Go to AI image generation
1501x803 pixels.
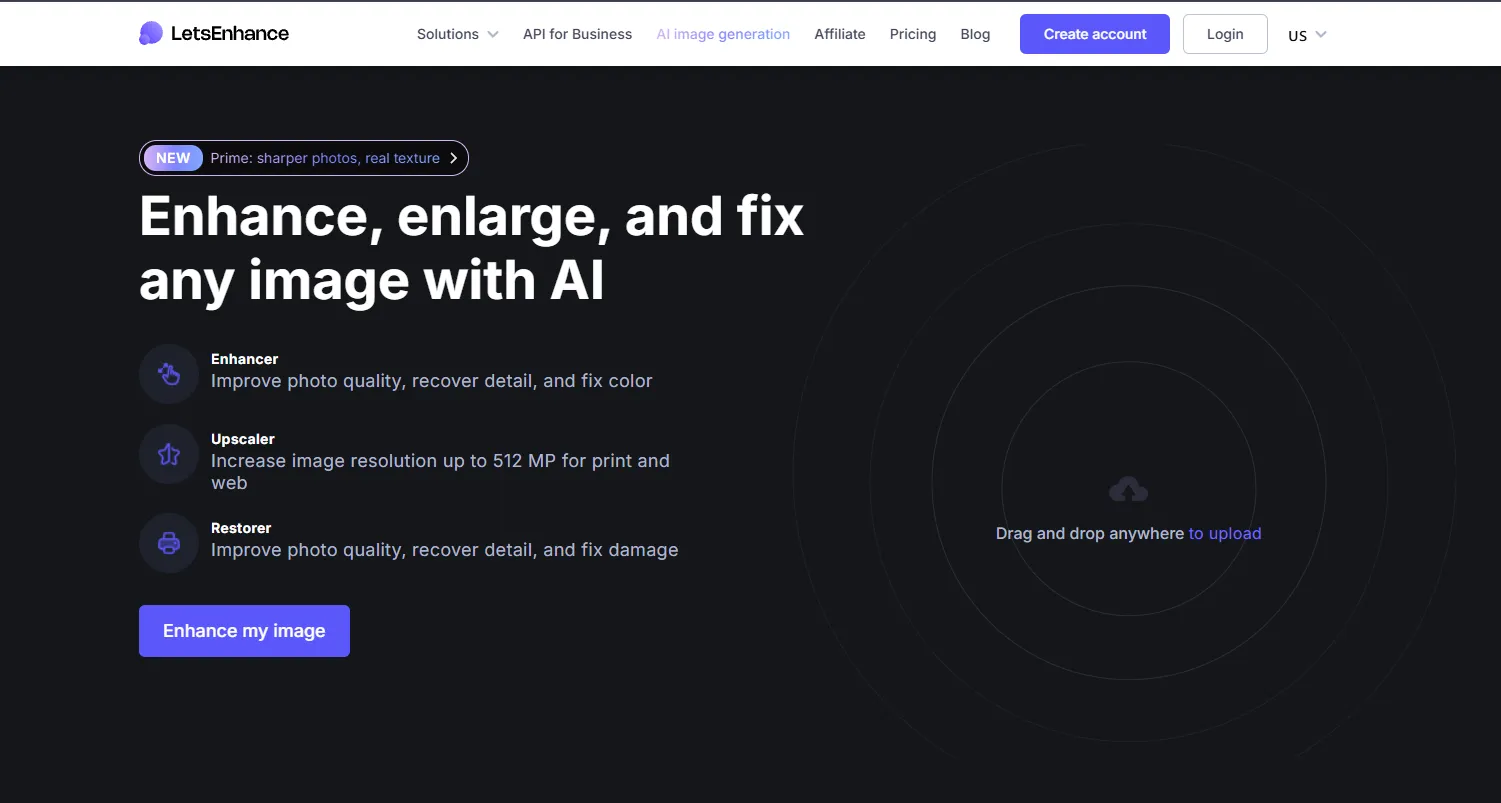(723, 34)
